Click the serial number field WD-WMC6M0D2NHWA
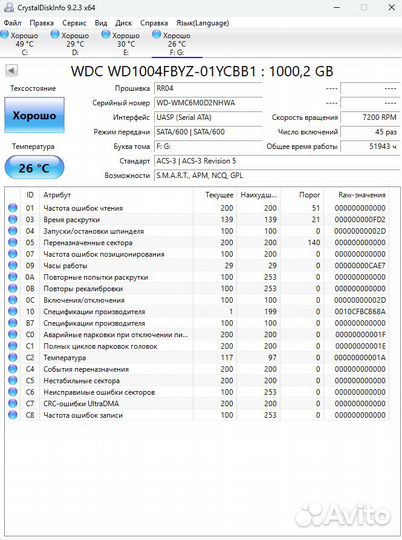This screenshot has height=540, width=402. coord(208,103)
